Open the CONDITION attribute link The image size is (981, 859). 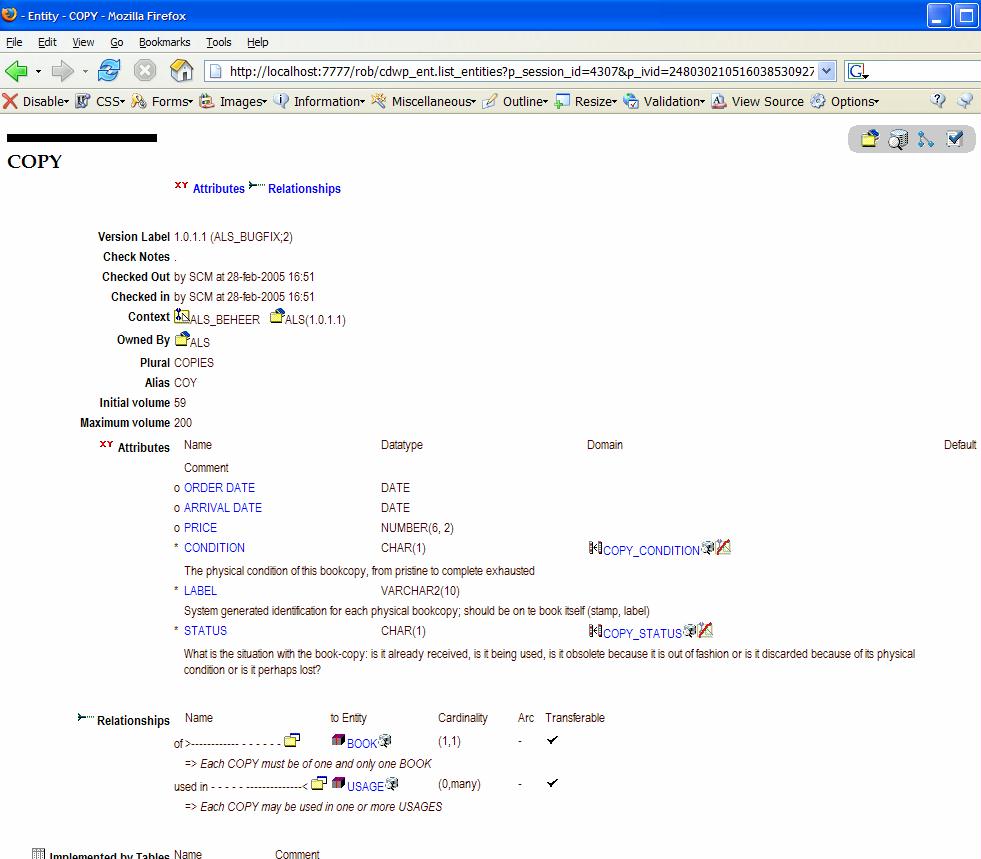pyautogui.click(x=214, y=547)
